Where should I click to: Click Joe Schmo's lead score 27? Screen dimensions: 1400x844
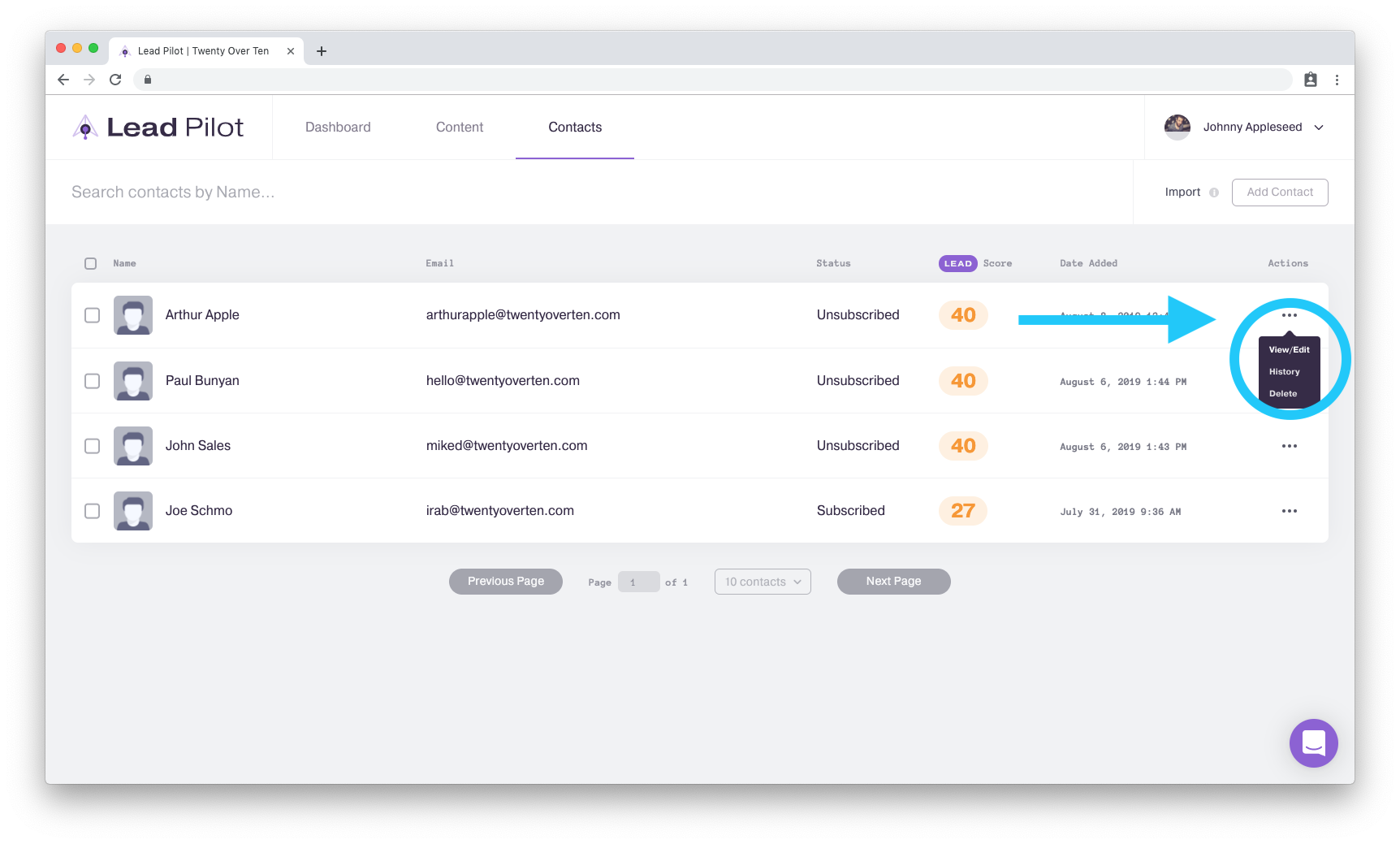tap(963, 511)
